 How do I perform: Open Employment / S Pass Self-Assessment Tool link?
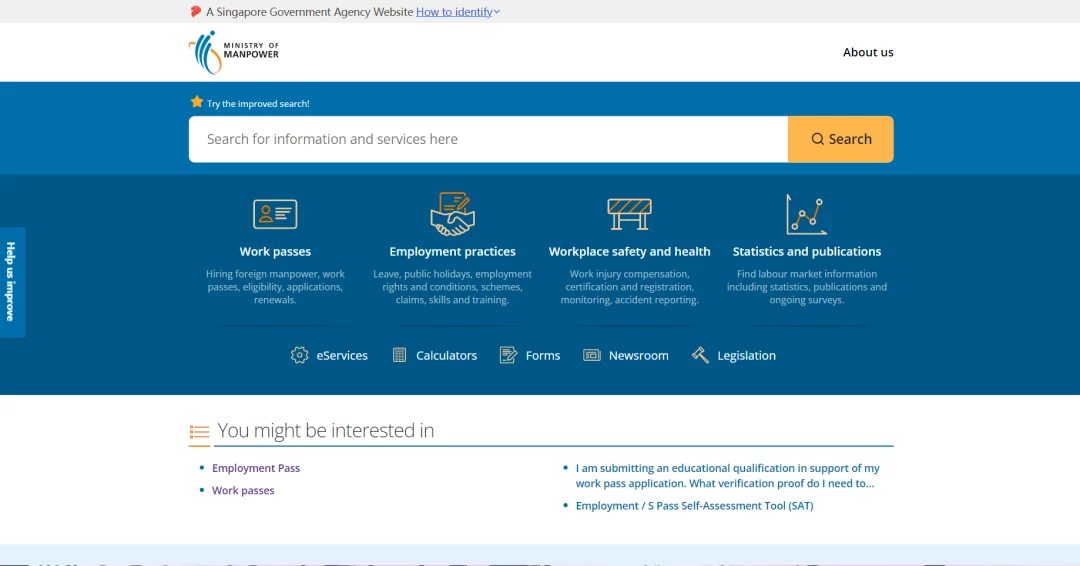click(694, 505)
